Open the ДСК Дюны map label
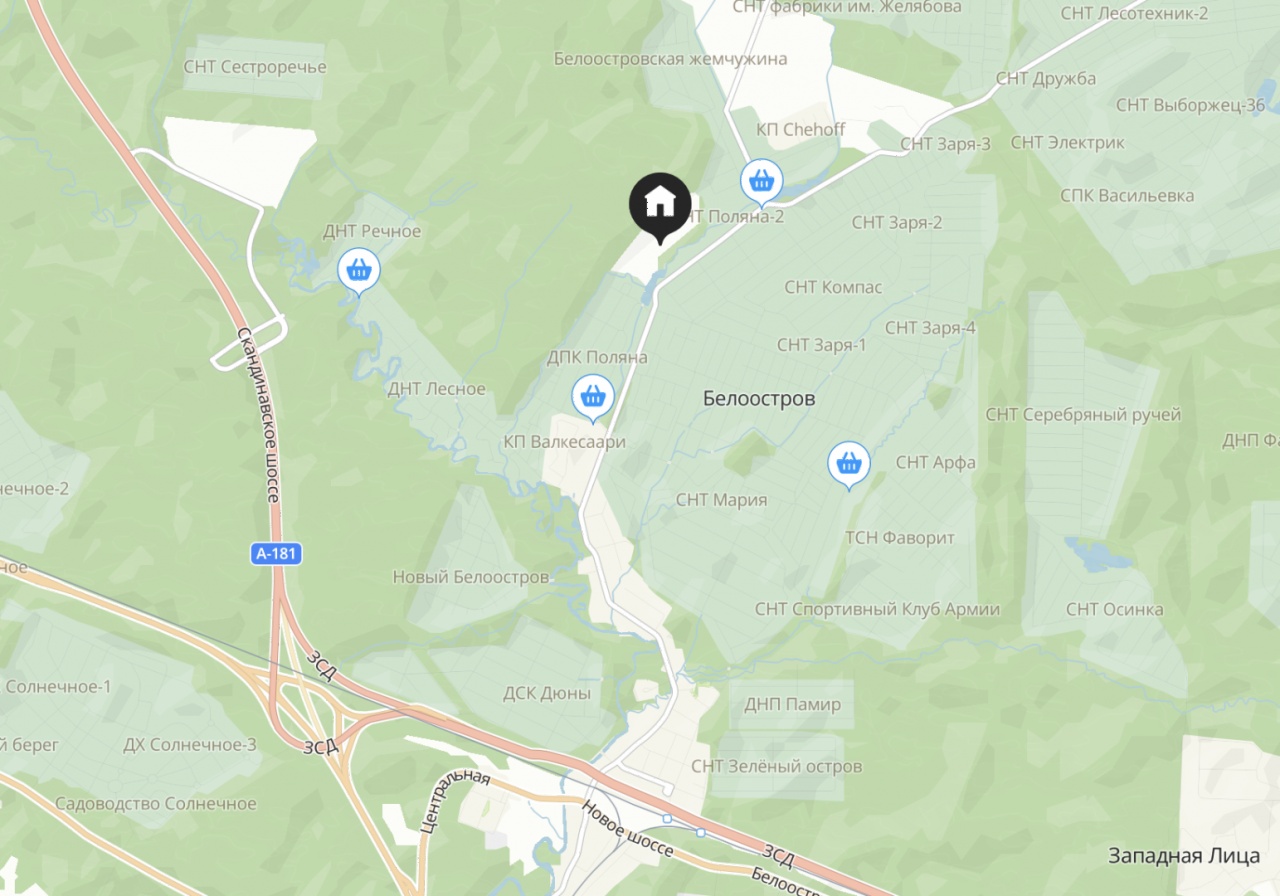 (546, 693)
